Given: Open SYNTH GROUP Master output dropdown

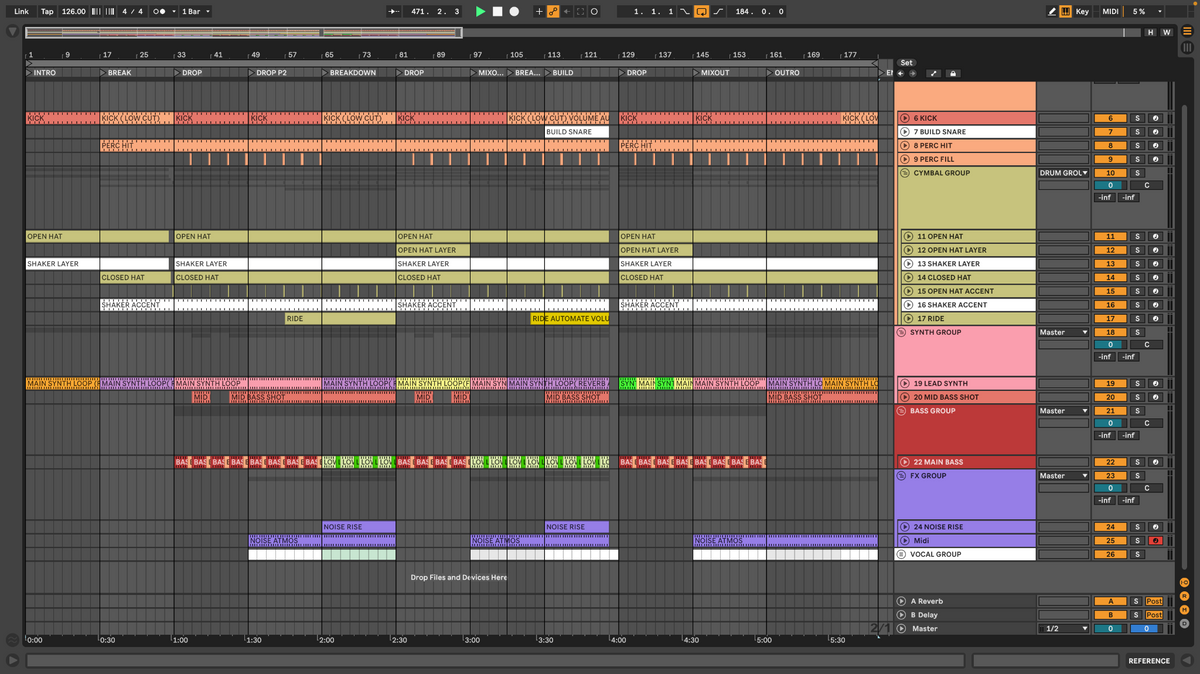Looking at the screenshot, I should pos(1062,332).
